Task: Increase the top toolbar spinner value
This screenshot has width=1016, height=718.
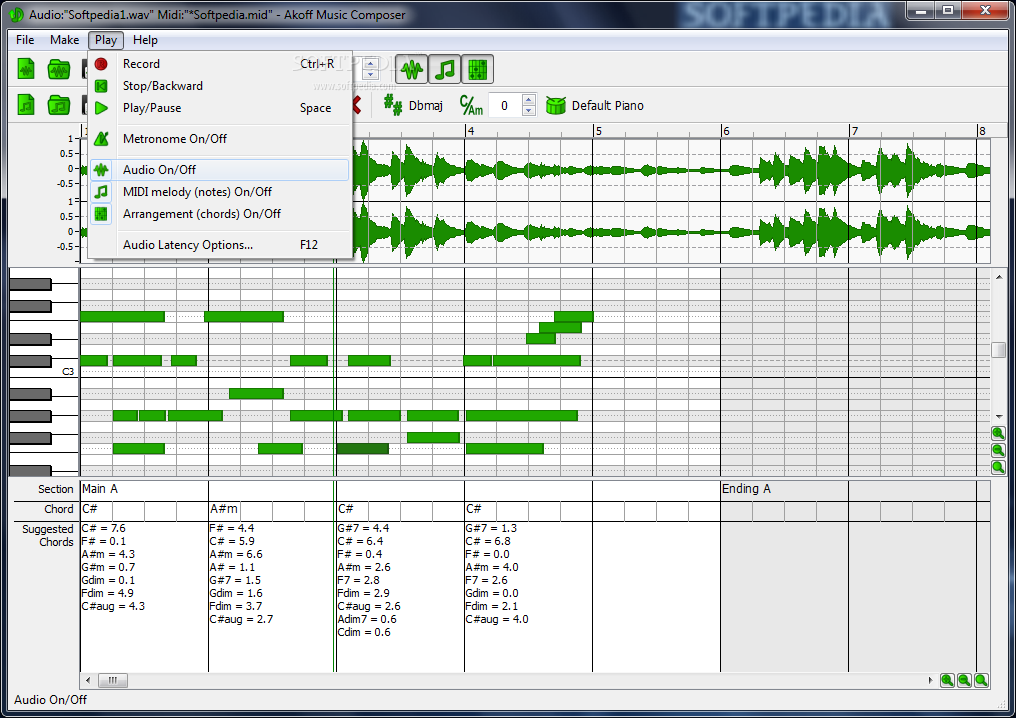Action: [371, 64]
